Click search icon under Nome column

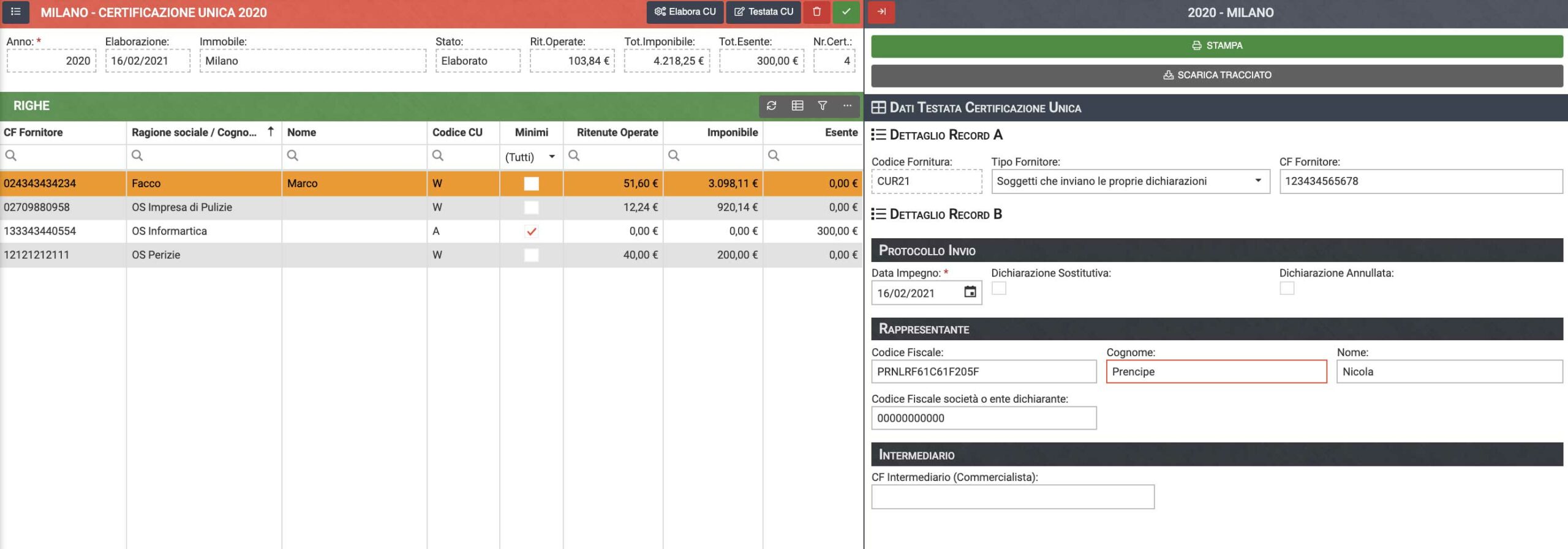pos(293,155)
